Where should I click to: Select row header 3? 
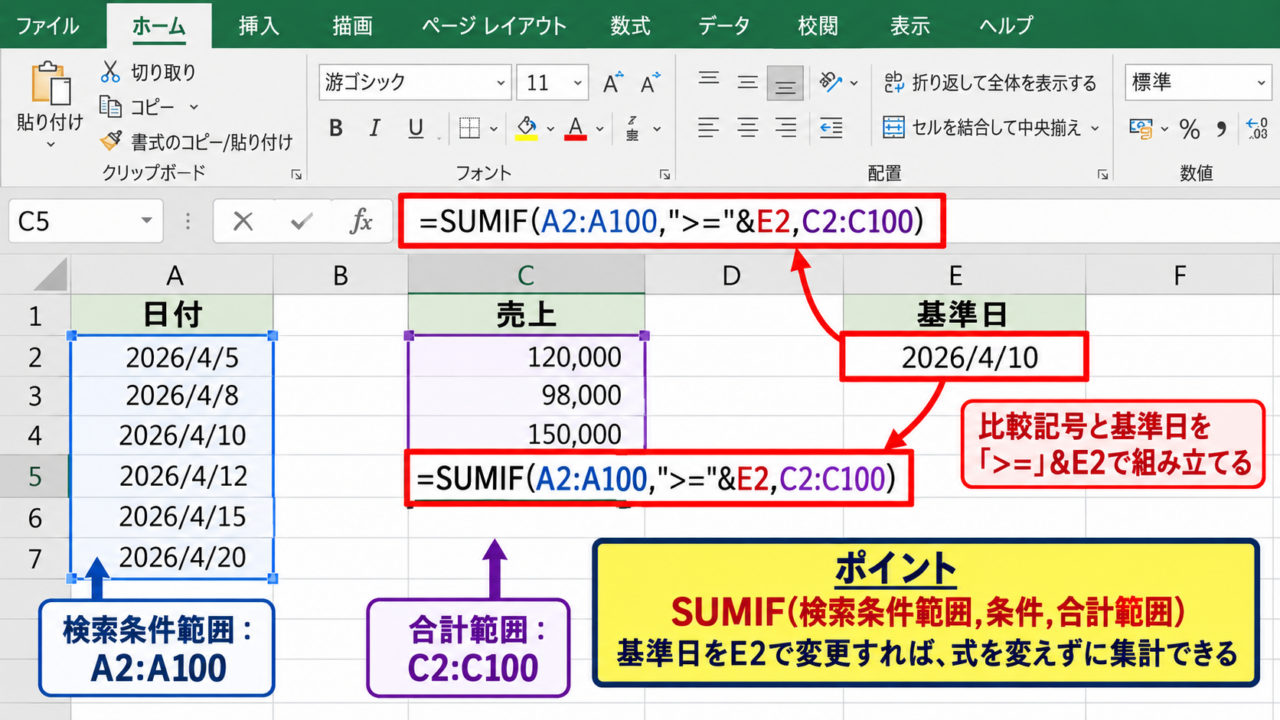[x=35, y=396]
